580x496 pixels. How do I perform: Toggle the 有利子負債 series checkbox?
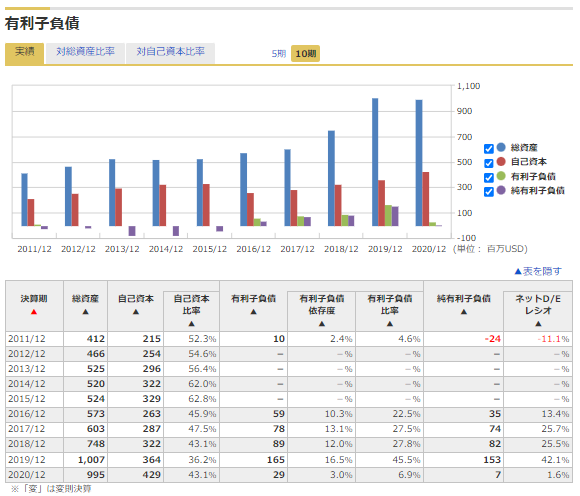point(489,178)
